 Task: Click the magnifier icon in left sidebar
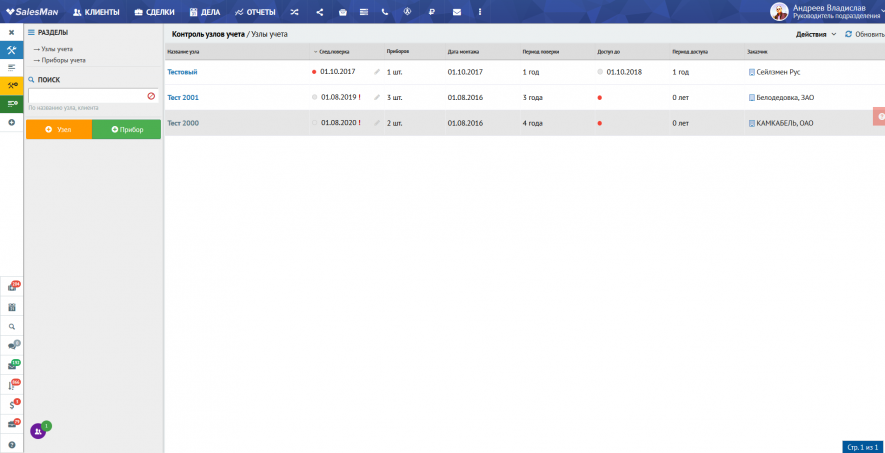[12, 326]
